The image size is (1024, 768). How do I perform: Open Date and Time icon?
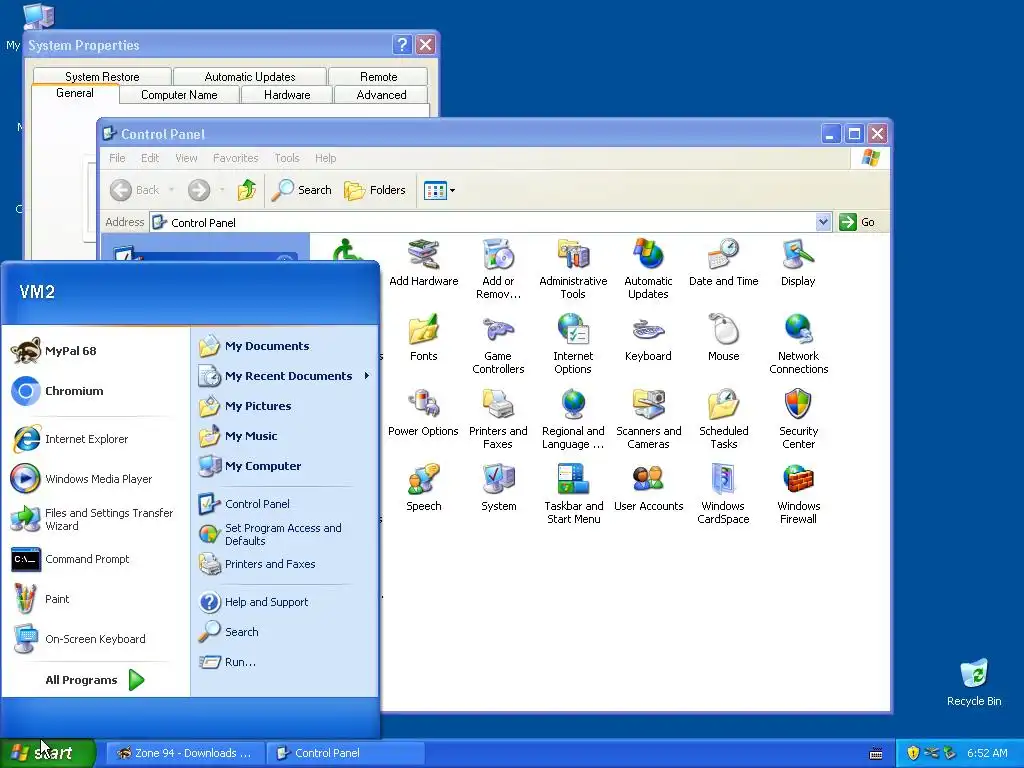(x=723, y=263)
